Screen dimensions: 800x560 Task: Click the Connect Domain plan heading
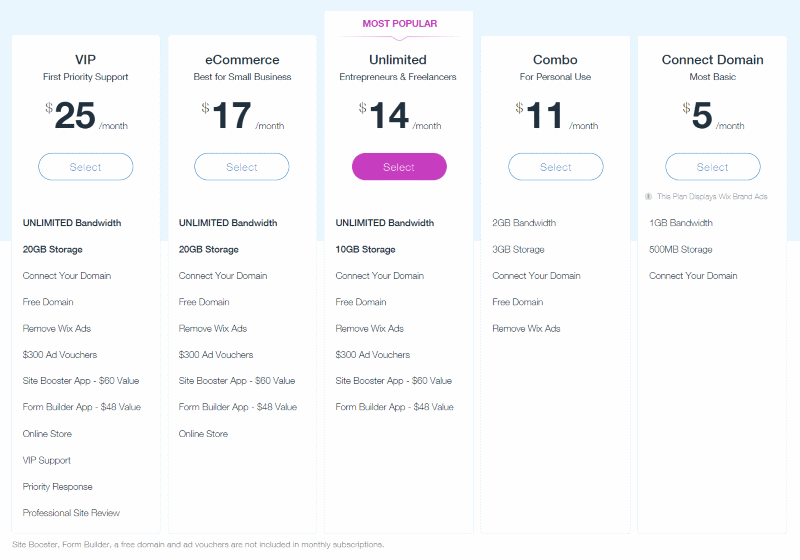click(713, 60)
